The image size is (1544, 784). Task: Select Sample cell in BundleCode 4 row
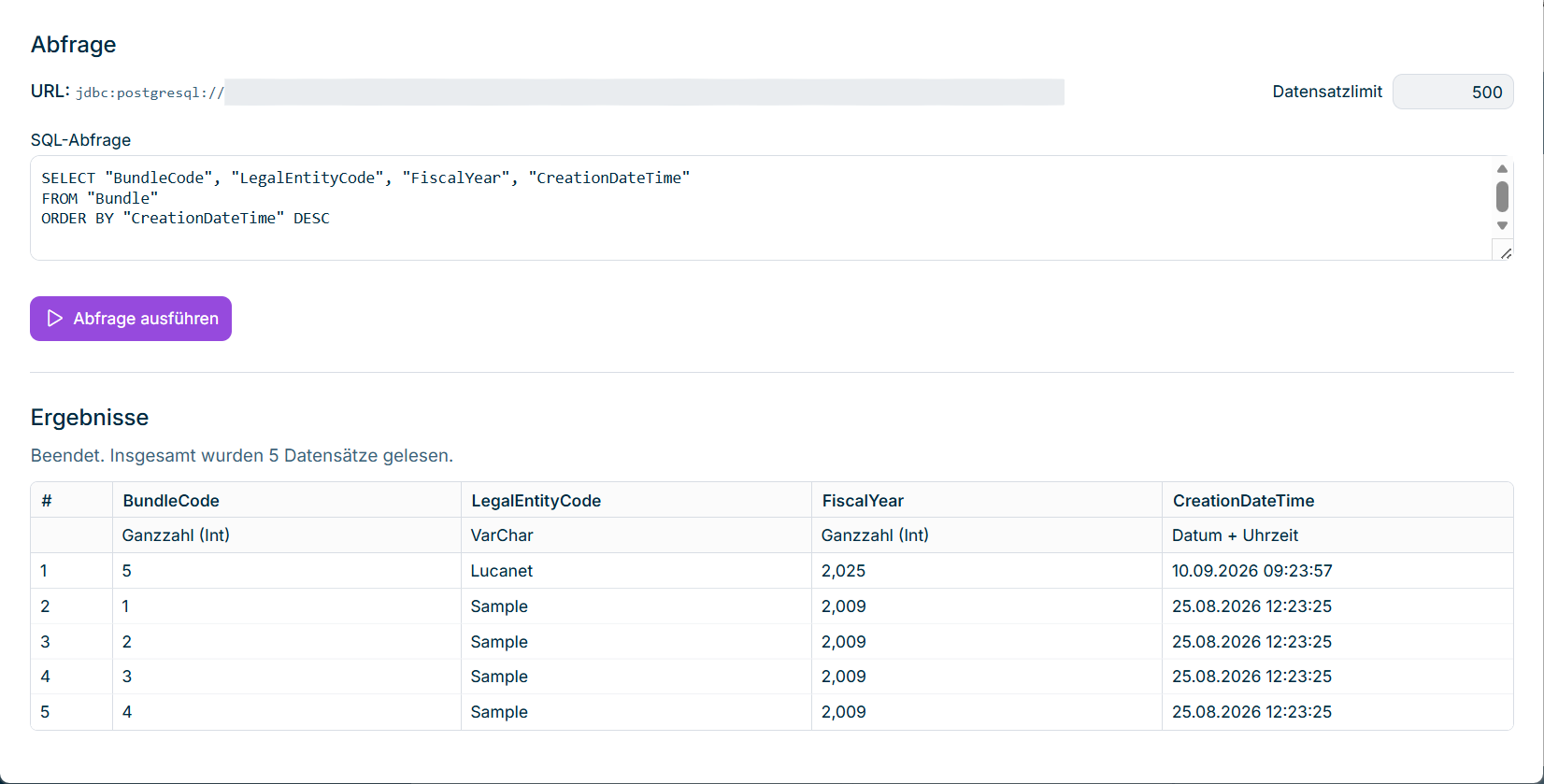pyautogui.click(x=636, y=712)
